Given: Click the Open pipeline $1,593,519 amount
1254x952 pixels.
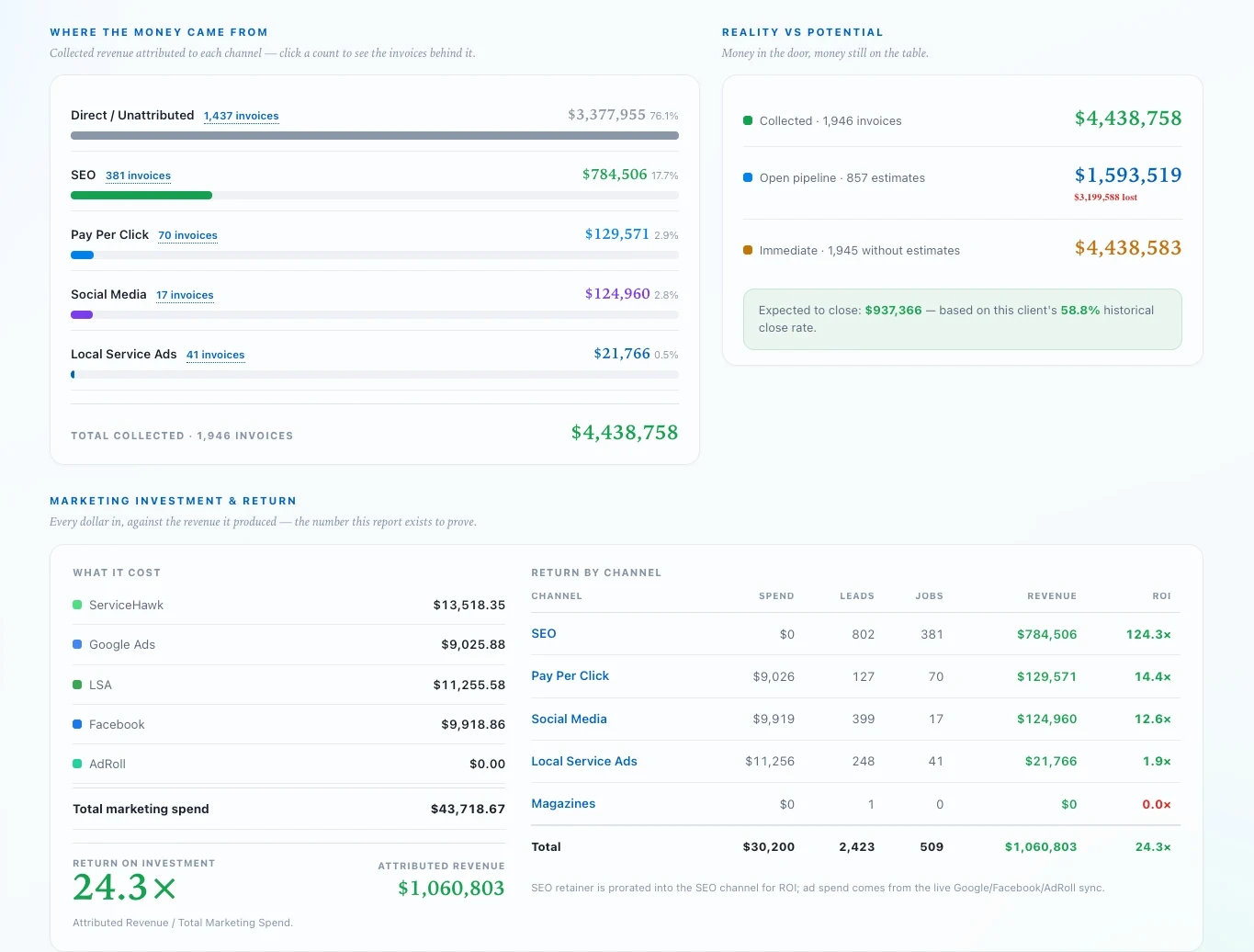Looking at the screenshot, I should point(1128,176).
